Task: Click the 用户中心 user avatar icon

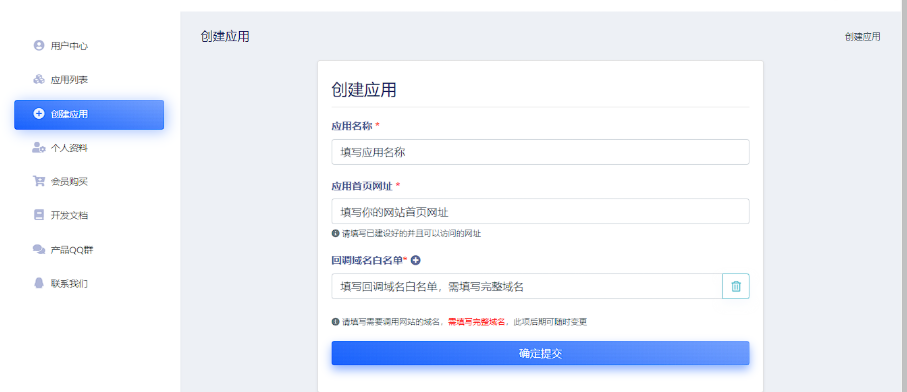Action: 39,45
